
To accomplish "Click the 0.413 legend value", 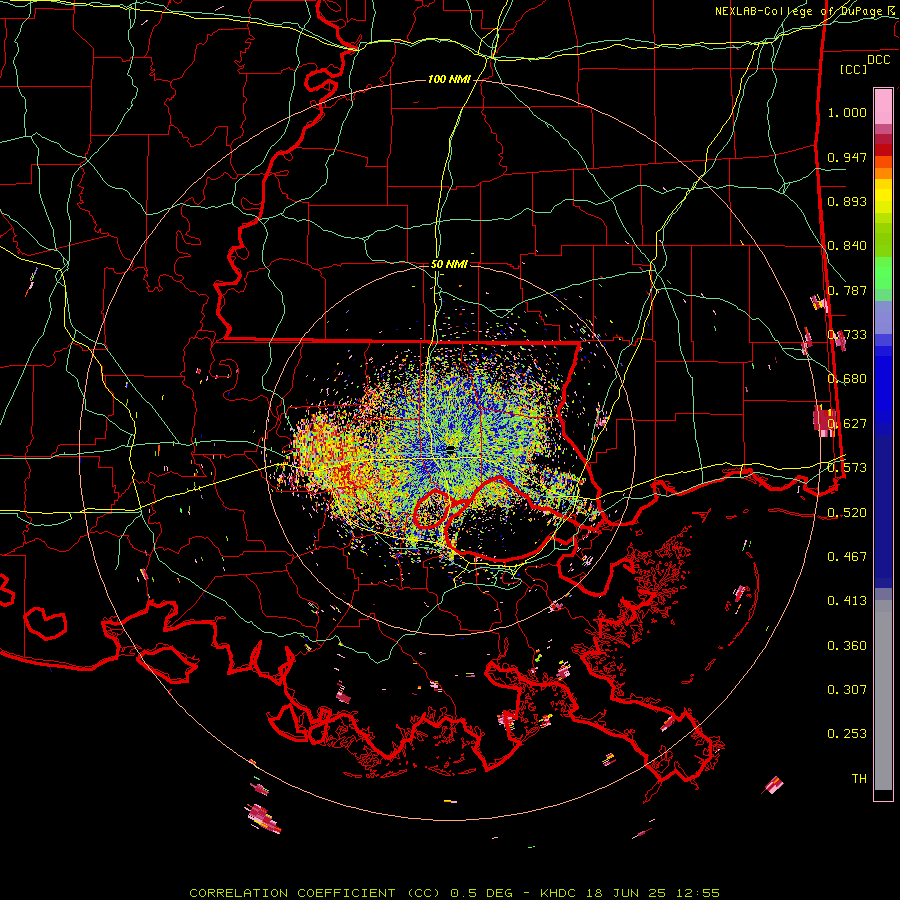I will (x=847, y=600).
